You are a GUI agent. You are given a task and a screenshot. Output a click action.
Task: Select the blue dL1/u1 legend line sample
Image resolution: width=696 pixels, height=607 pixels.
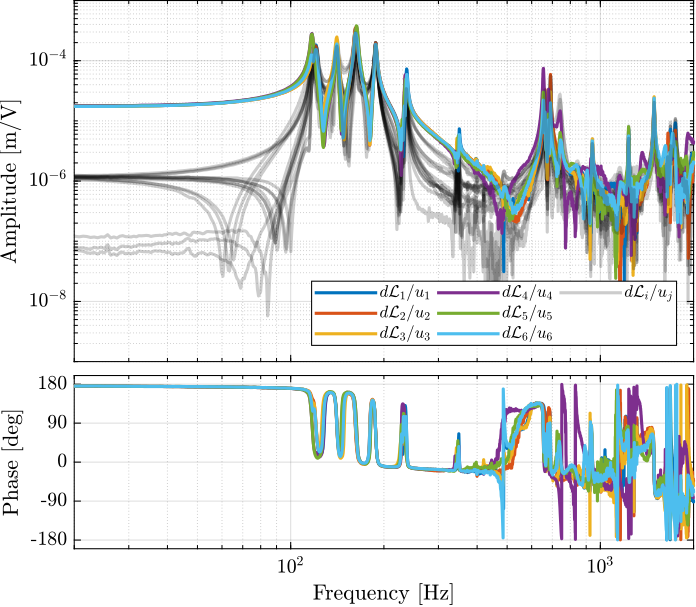(x=346, y=293)
